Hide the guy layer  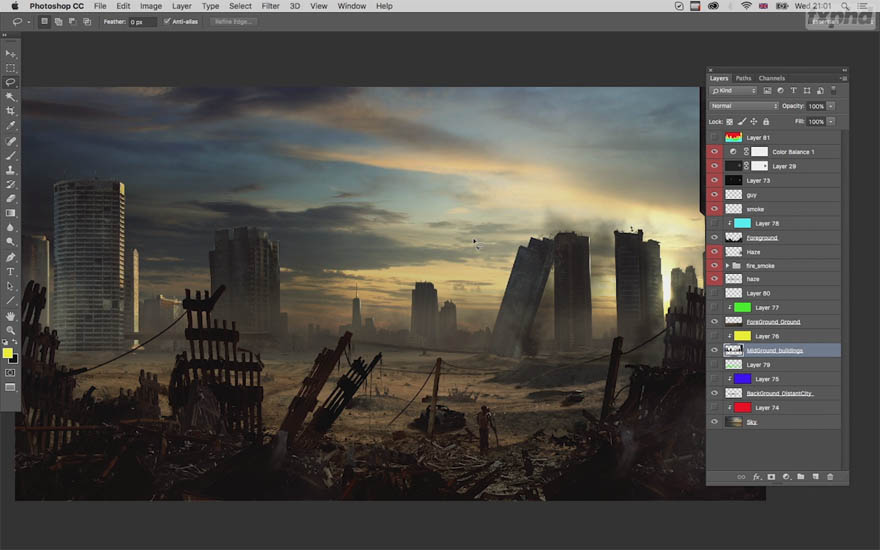coord(714,195)
